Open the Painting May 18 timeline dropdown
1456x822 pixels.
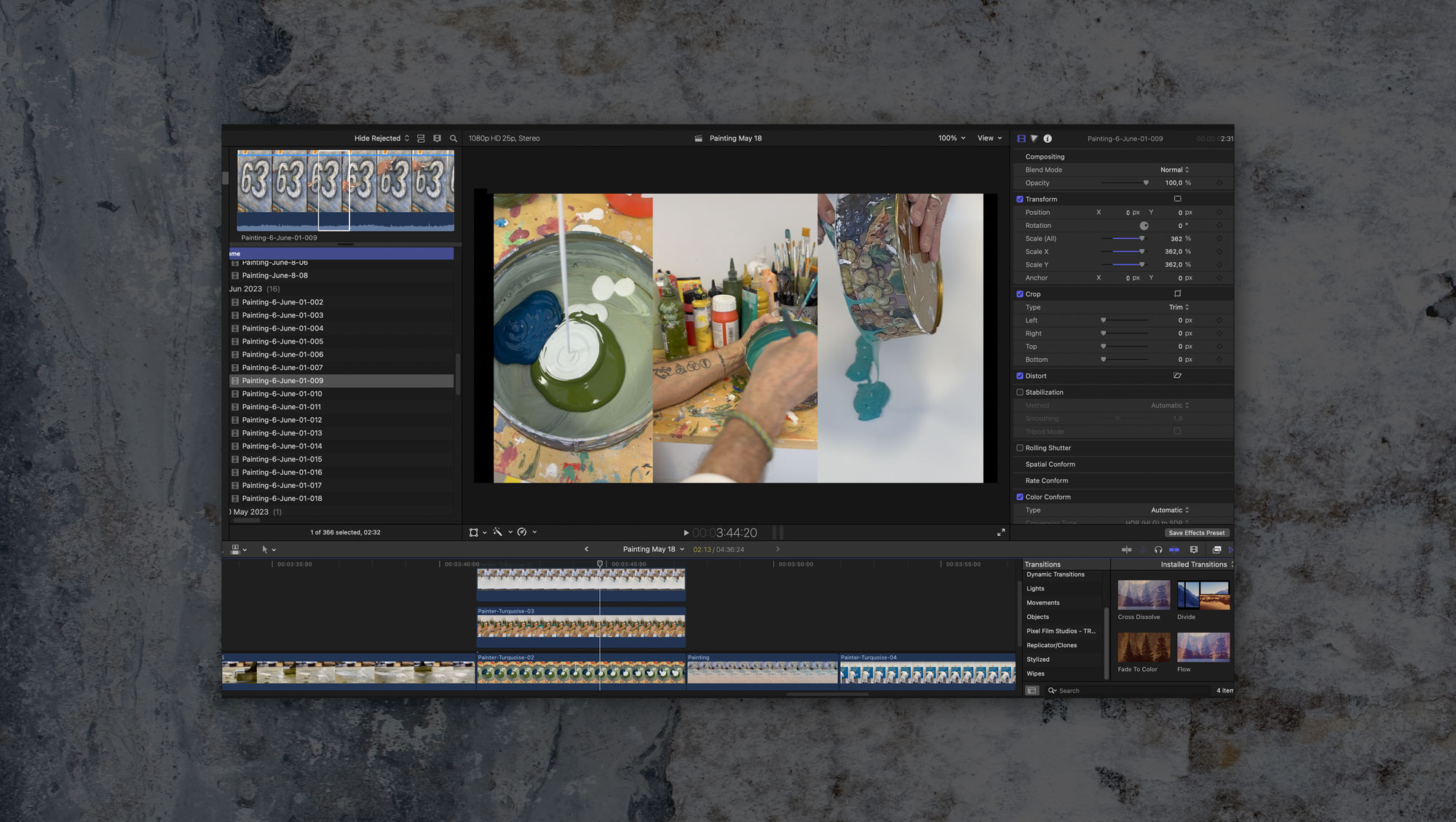click(x=653, y=550)
